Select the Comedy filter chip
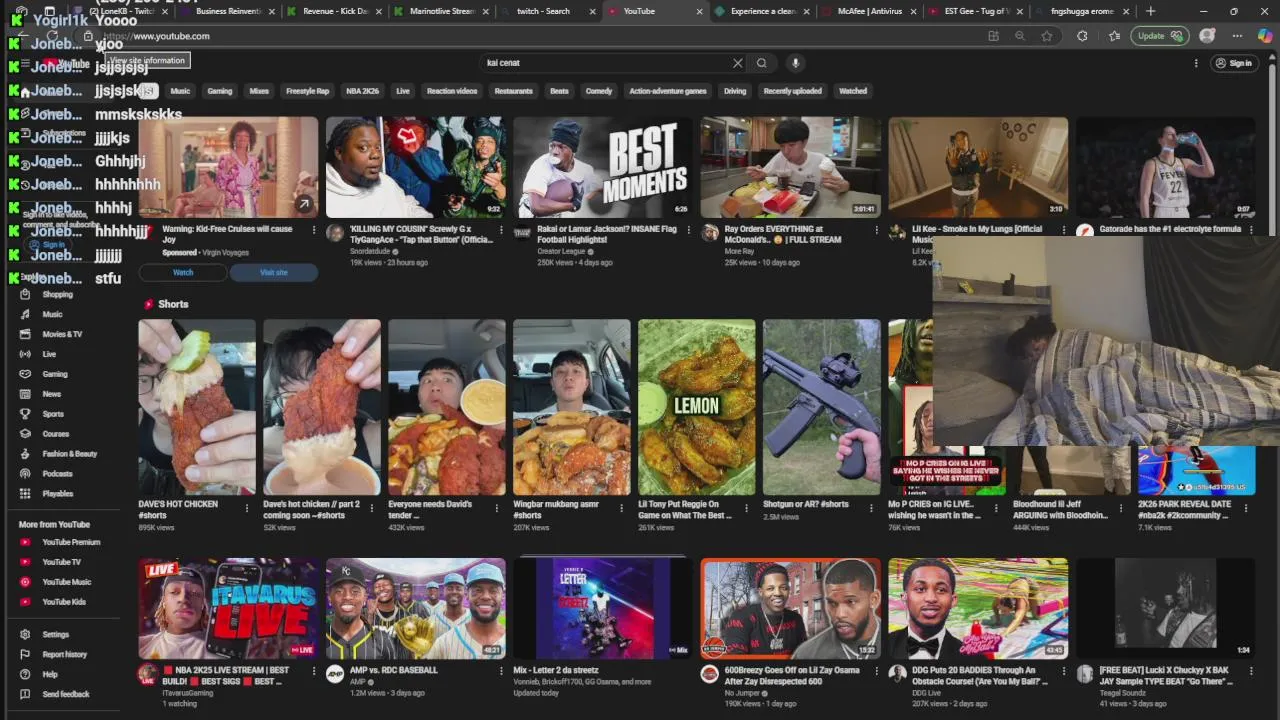Screen dimensions: 1280x720 [599, 91]
